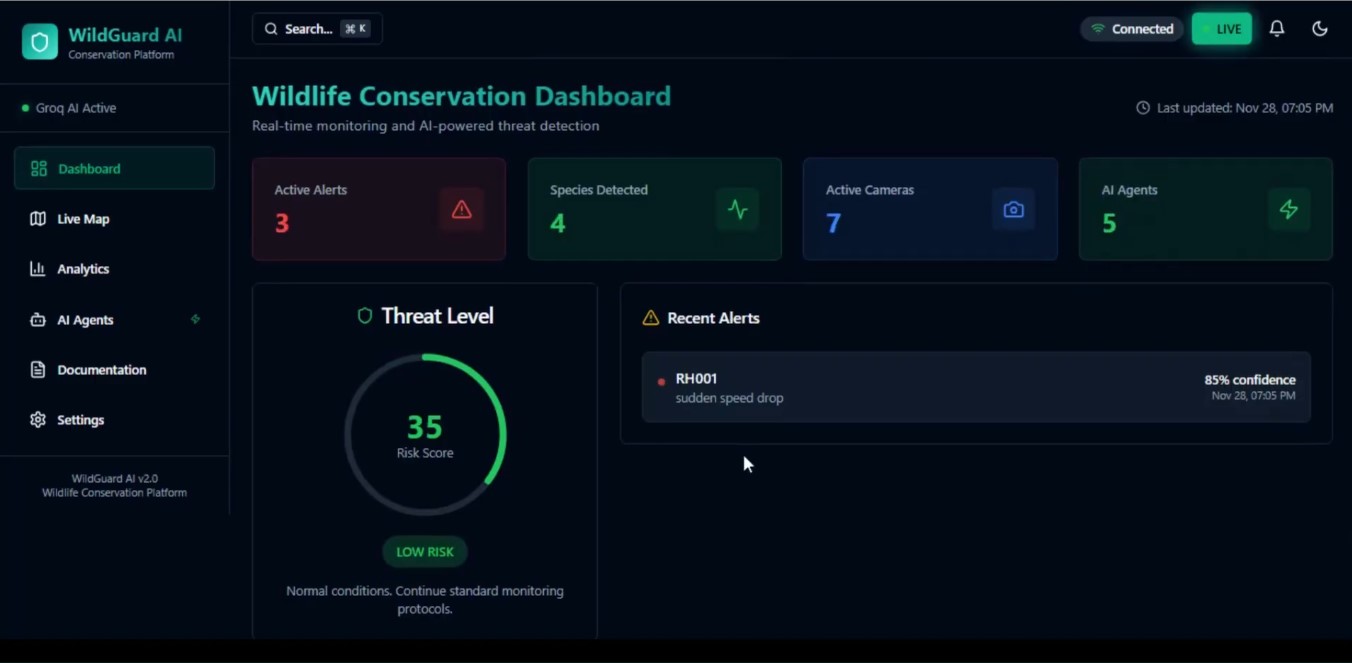This screenshot has height=663, width=1352.
Task: Toggle the LIVE status indicator
Action: pos(1221,28)
